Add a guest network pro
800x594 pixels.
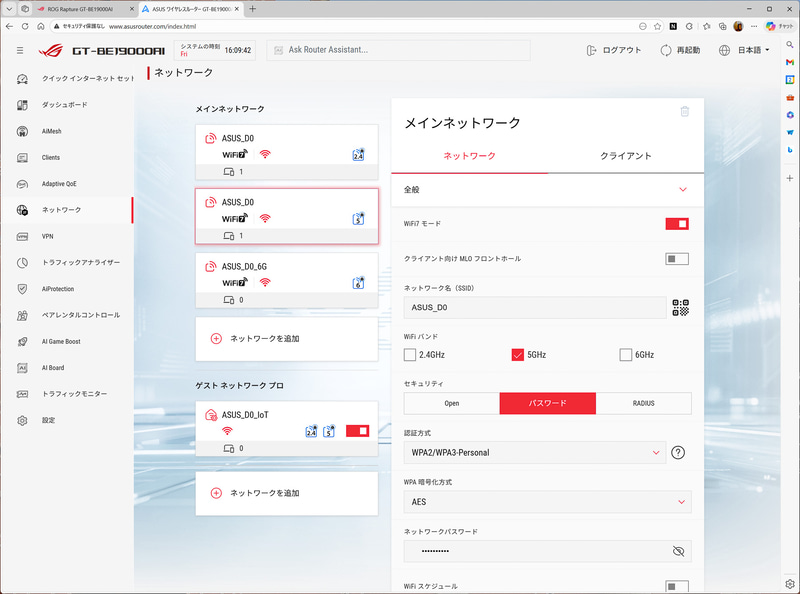tap(287, 493)
